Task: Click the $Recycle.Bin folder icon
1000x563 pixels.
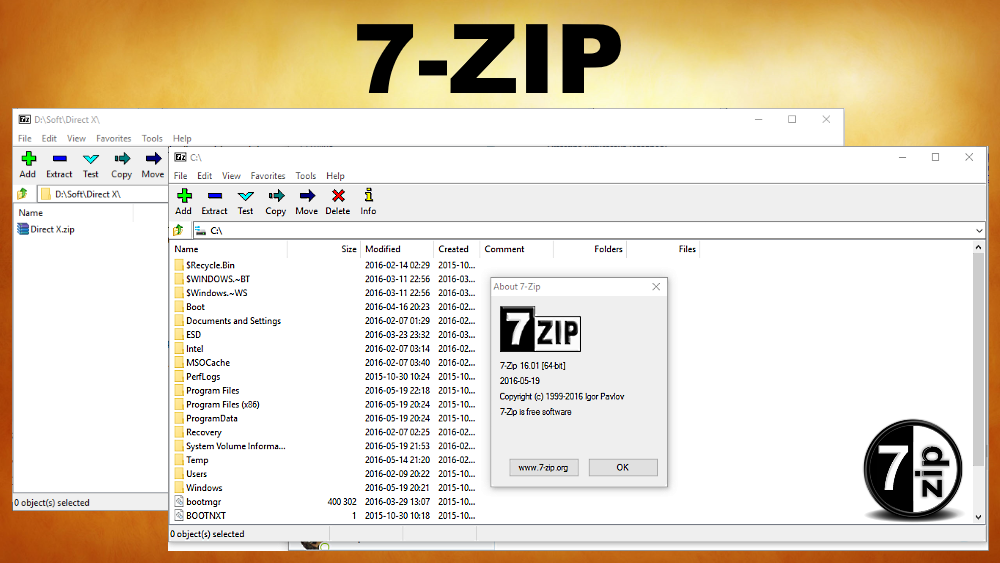Action: tap(179, 265)
